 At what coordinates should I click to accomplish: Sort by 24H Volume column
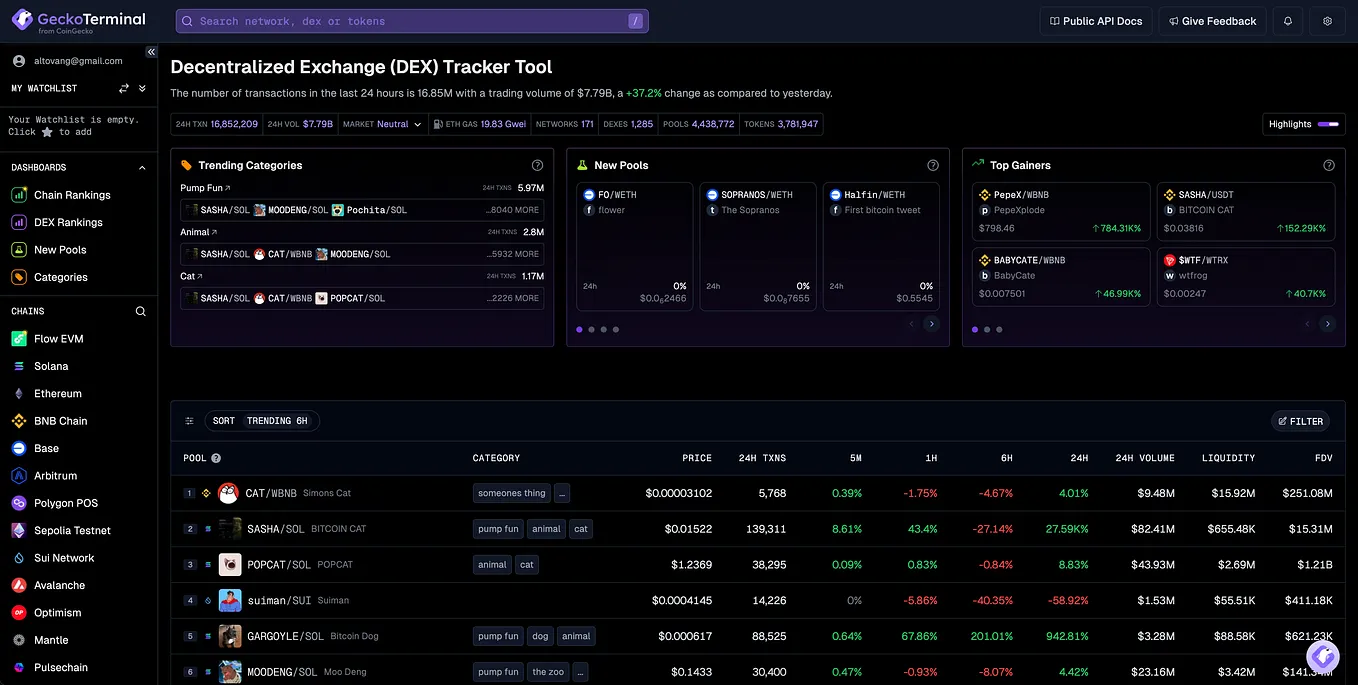pyautogui.click(x=1145, y=458)
